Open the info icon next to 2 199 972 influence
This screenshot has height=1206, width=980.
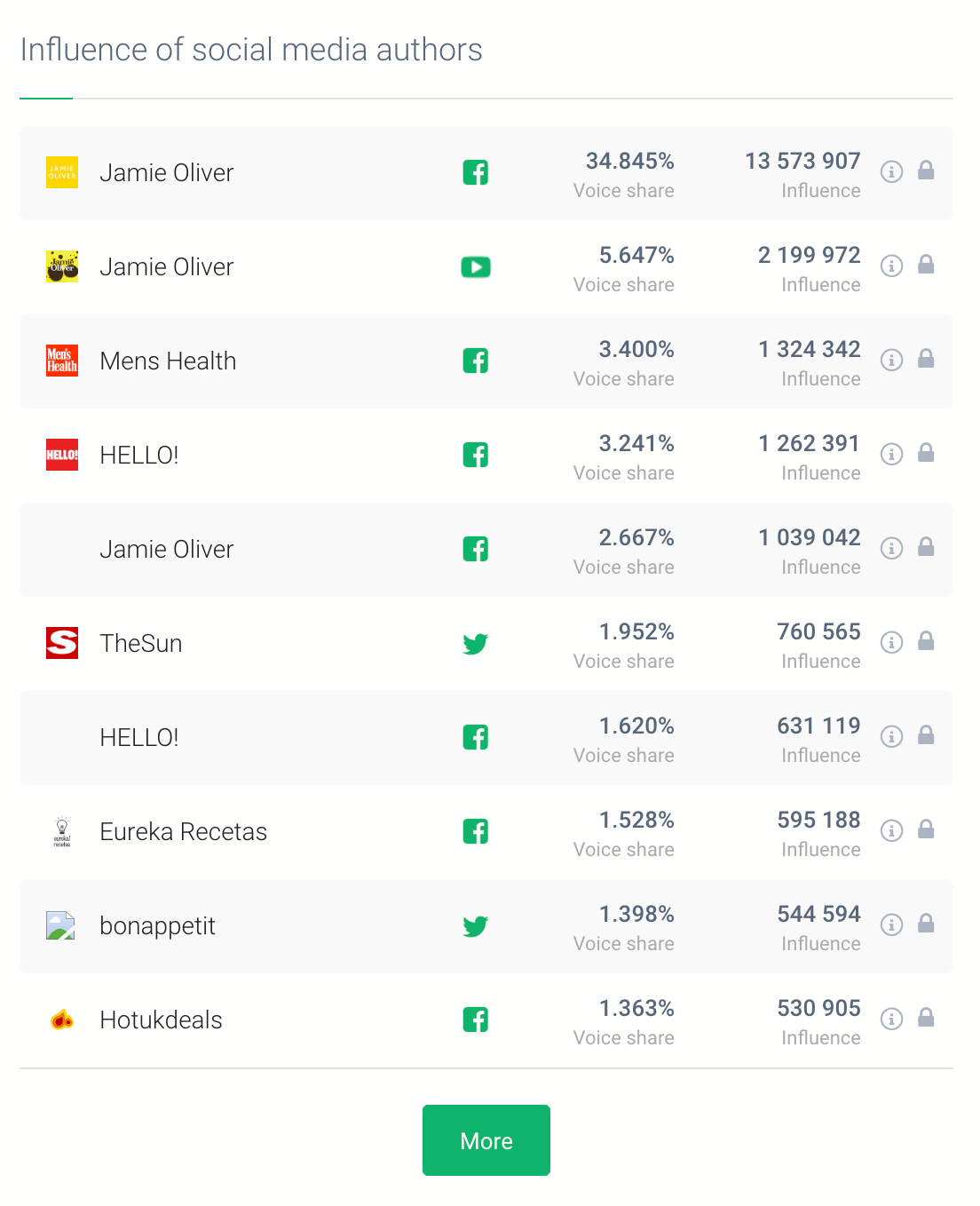tap(891, 266)
